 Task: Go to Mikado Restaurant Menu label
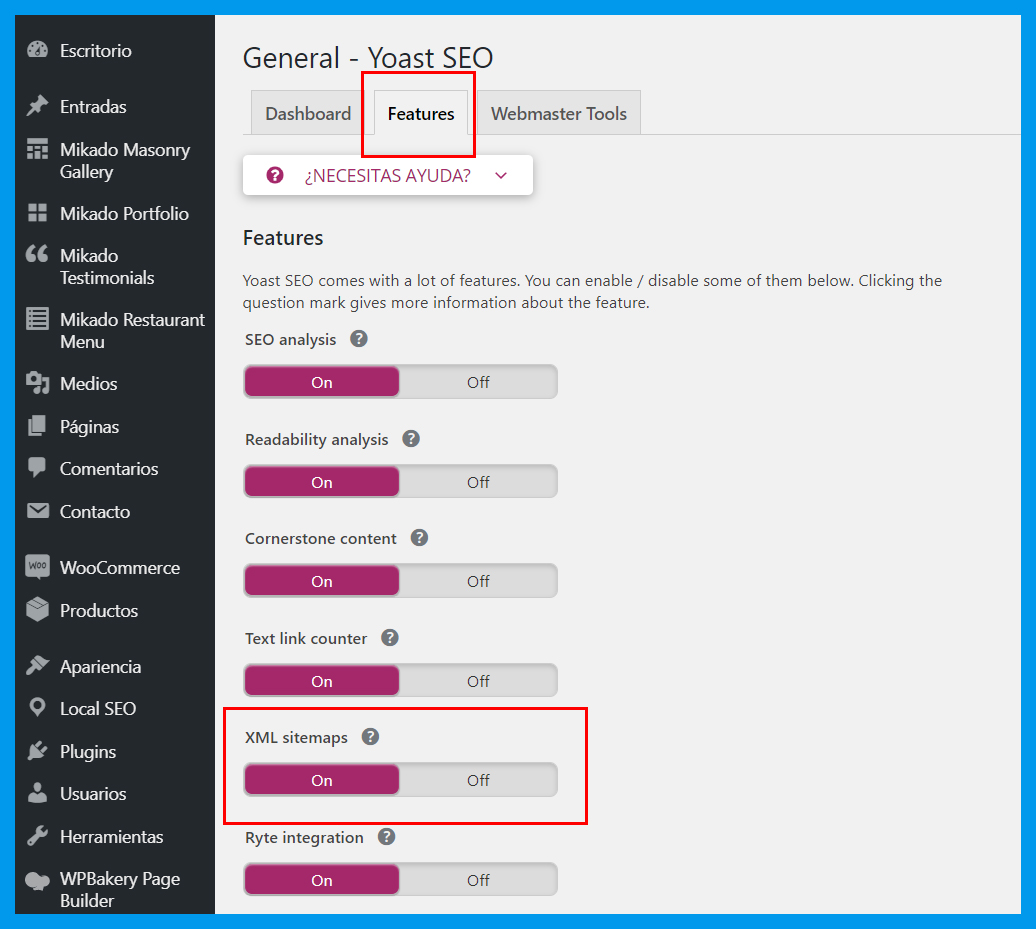click(133, 330)
